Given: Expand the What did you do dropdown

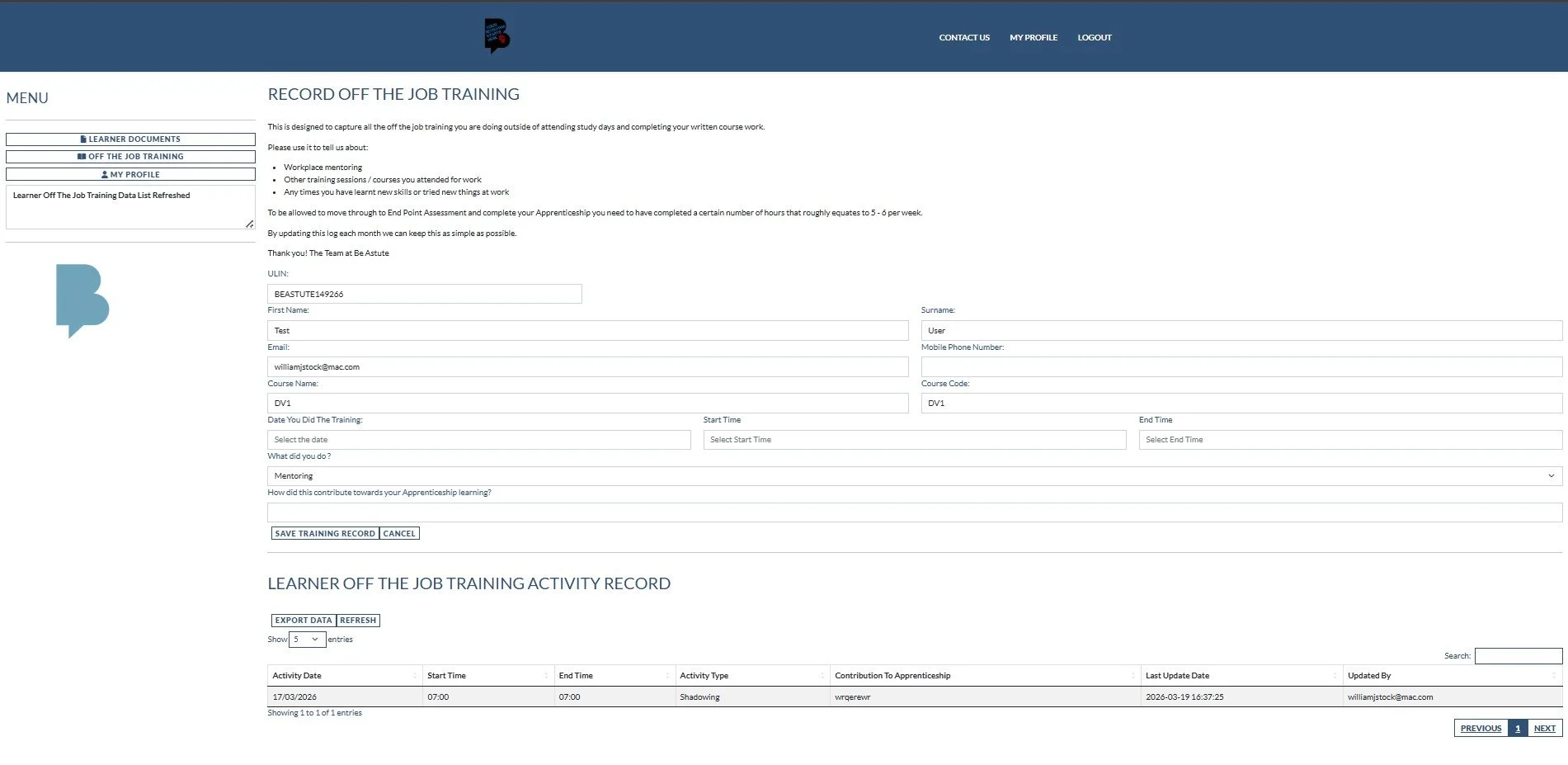Looking at the screenshot, I should point(915,476).
